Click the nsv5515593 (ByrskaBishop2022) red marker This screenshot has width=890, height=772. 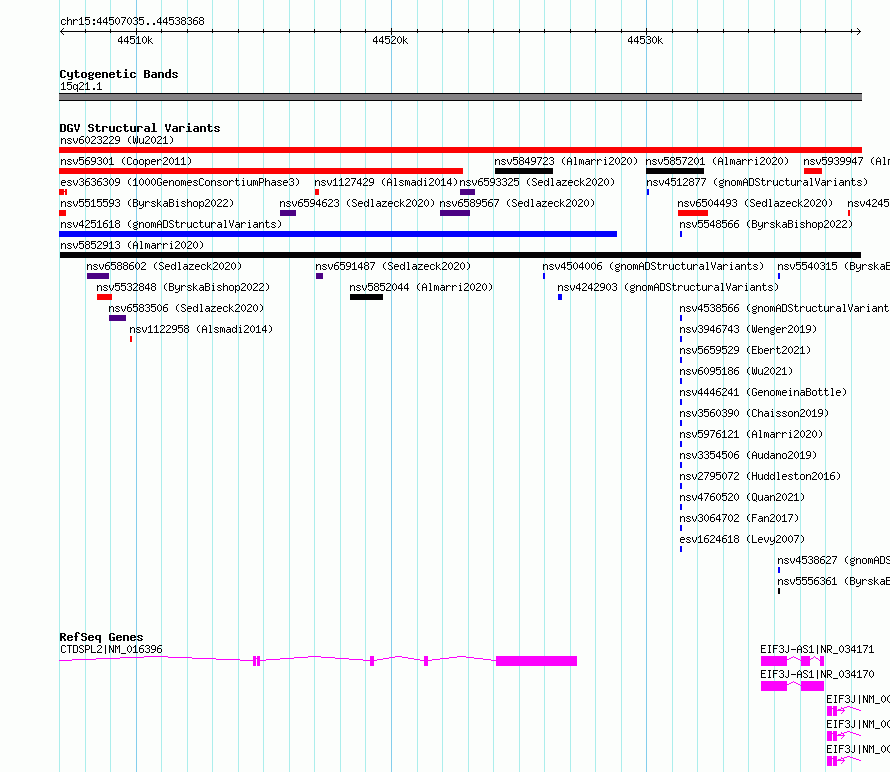coord(62,213)
